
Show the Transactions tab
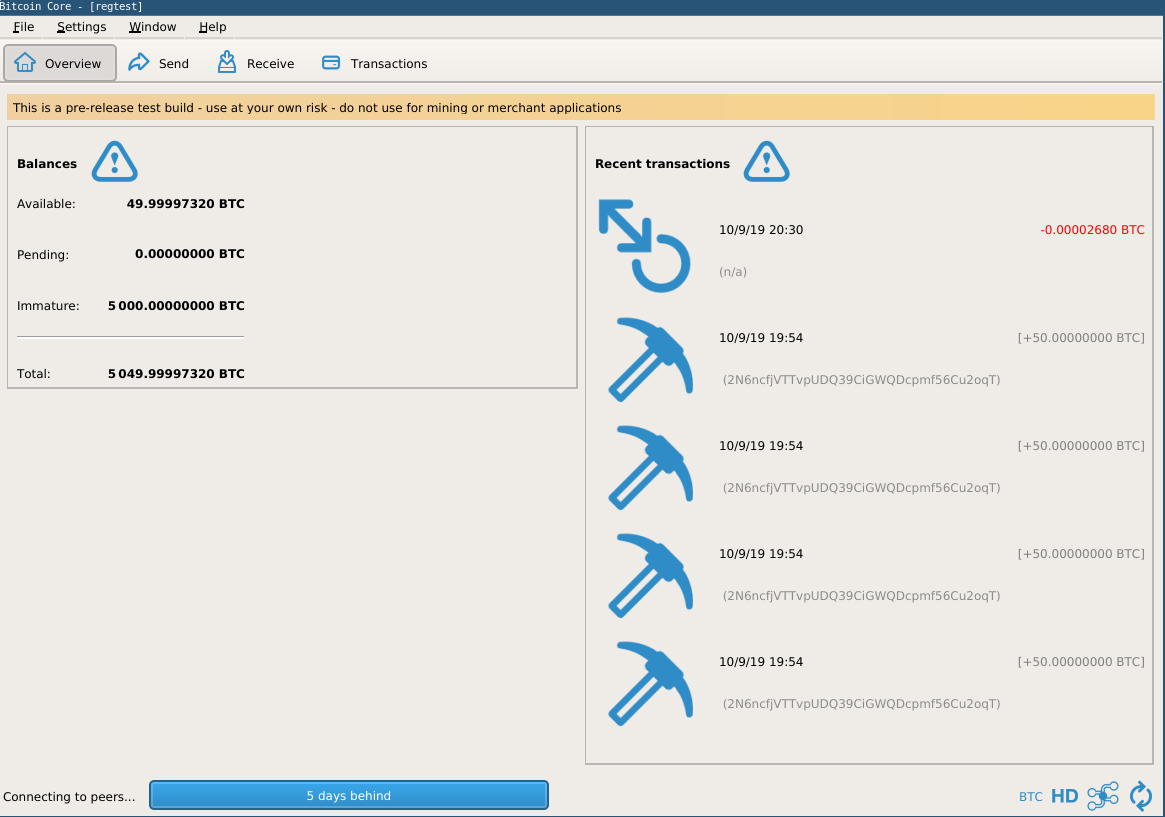374,63
